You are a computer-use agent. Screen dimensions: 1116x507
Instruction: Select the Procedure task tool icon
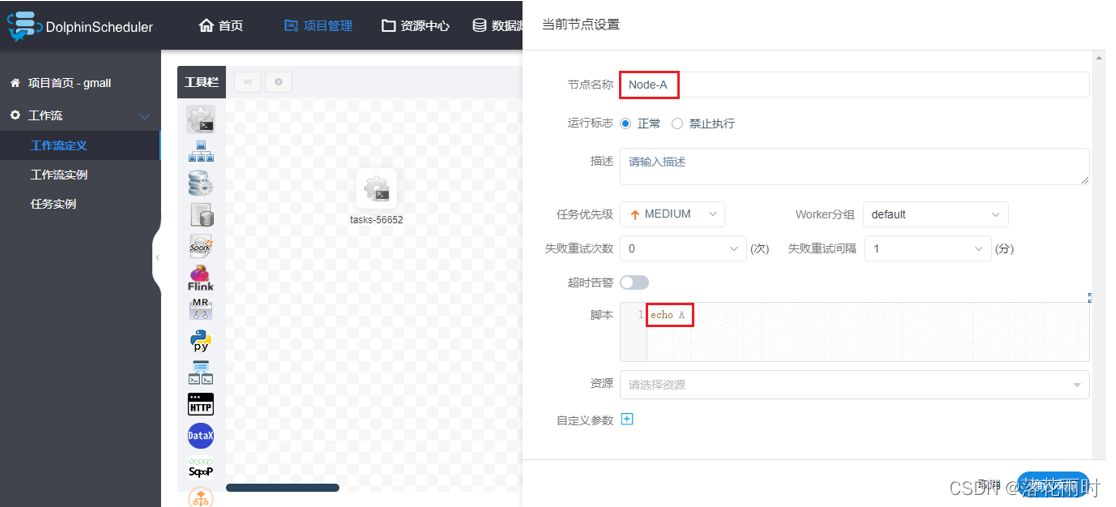pyautogui.click(x=201, y=183)
